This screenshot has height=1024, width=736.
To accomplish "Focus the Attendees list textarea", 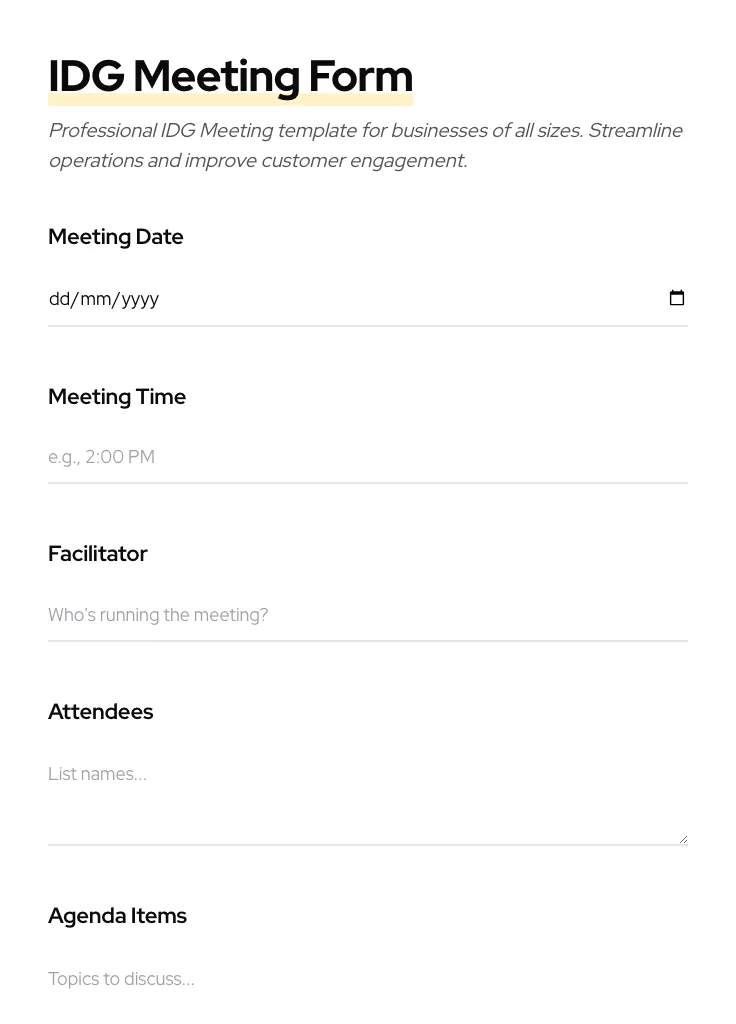I will pyautogui.click(x=300, y=790).
